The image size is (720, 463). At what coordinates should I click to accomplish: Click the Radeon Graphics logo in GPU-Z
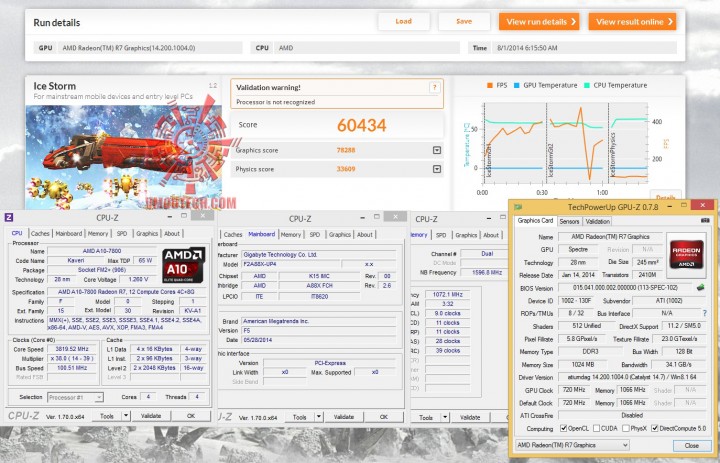[x=686, y=254]
